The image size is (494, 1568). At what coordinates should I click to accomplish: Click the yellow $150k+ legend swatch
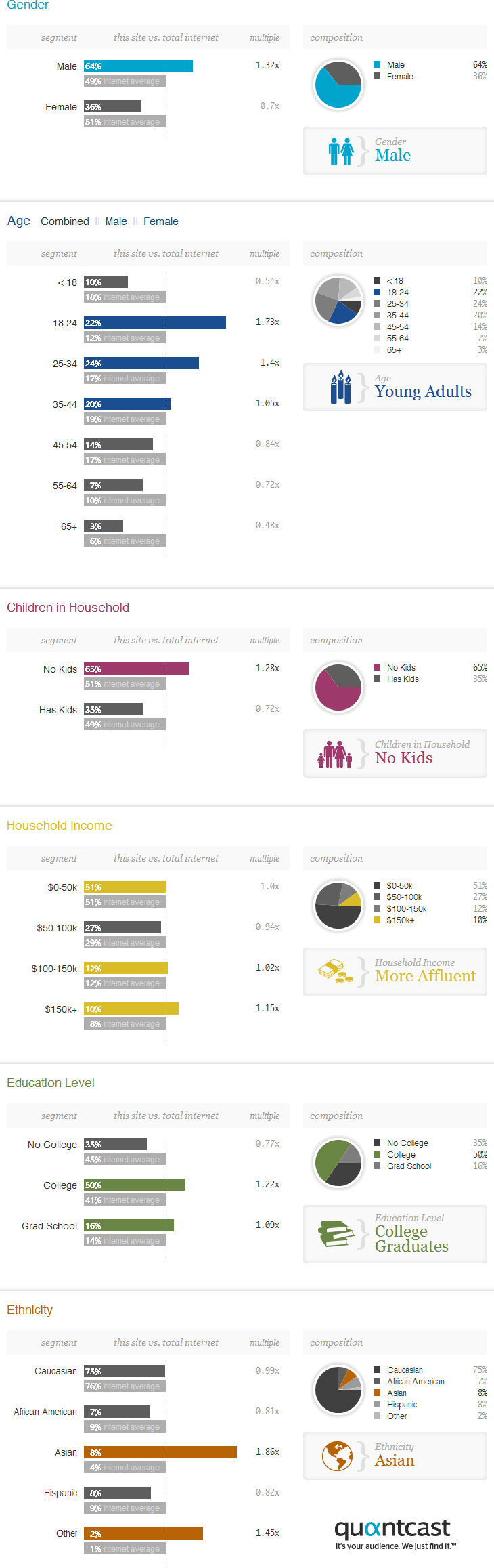377,920
